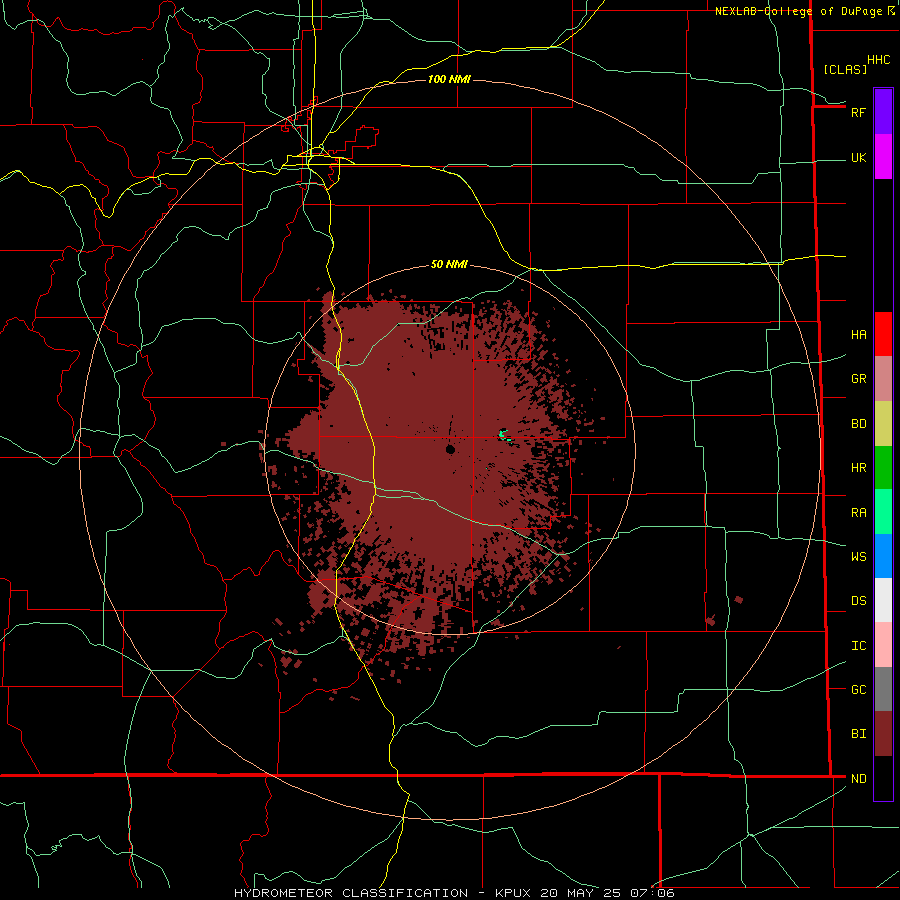Image resolution: width=900 pixels, height=900 pixels.
Task: Click the black radar site dot
Action: coord(451,449)
